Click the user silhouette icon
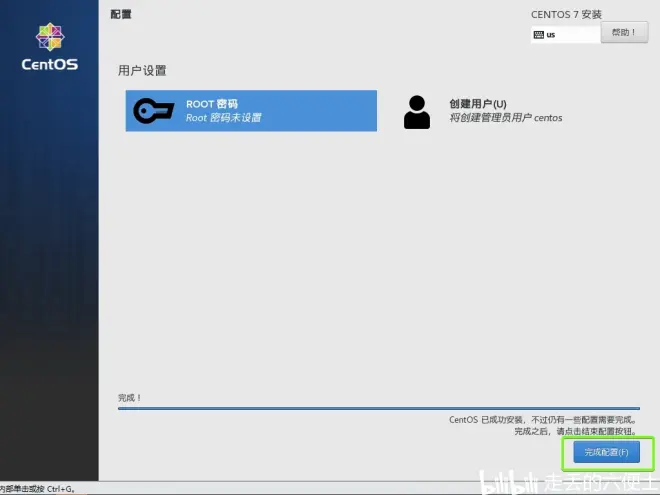The height and width of the screenshot is (495, 660). pos(417,112)
